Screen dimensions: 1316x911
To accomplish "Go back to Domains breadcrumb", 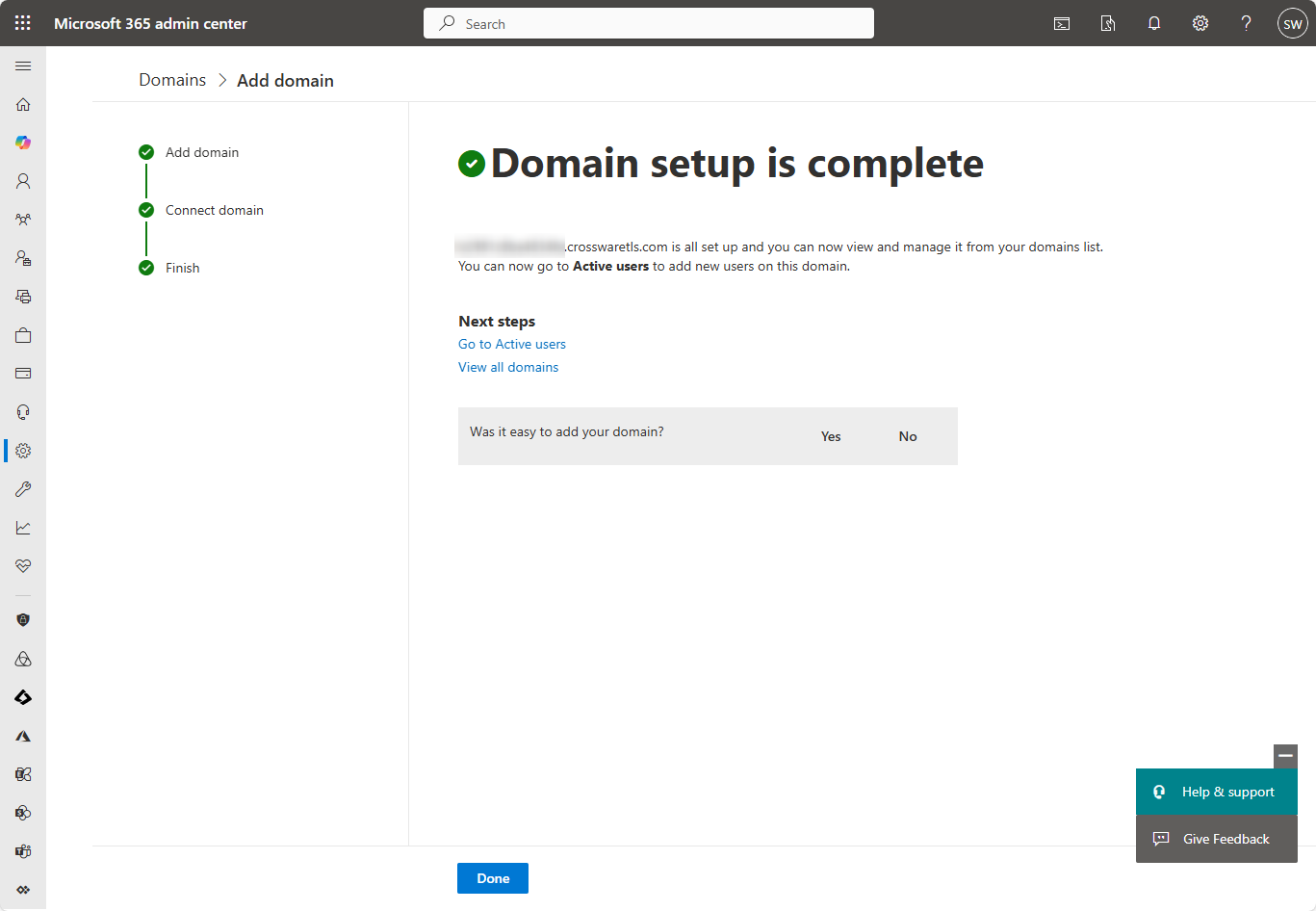I will click(172, 80).
